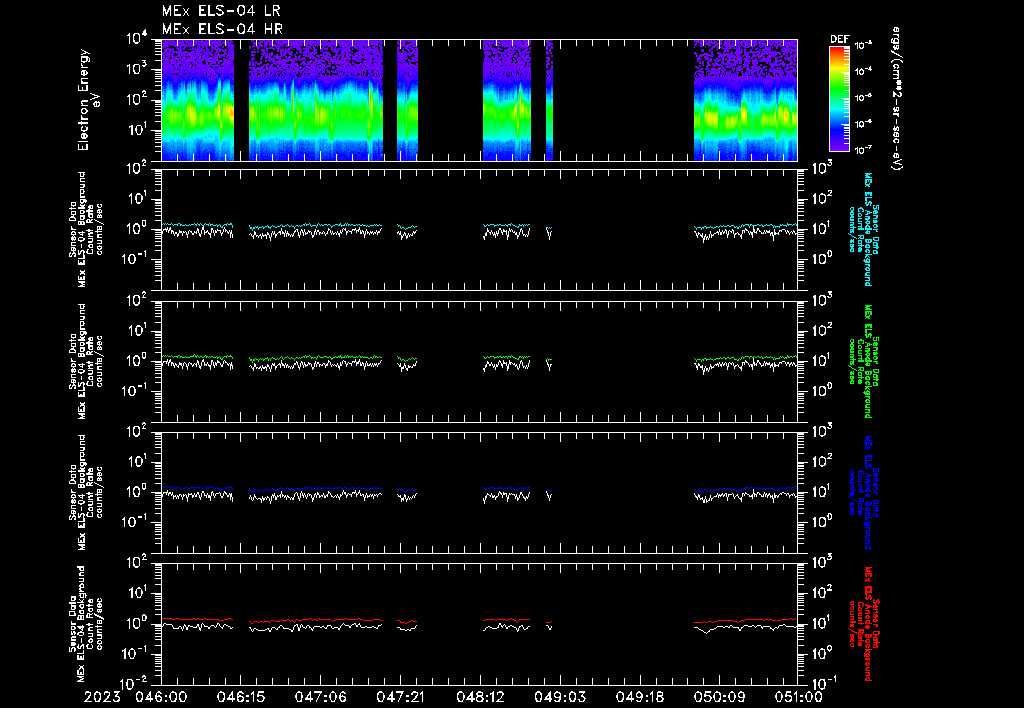The height and width of the screenshot is (708, 1024).
Task: Click the "051:00" time axis label
Action: coord(797,697)
